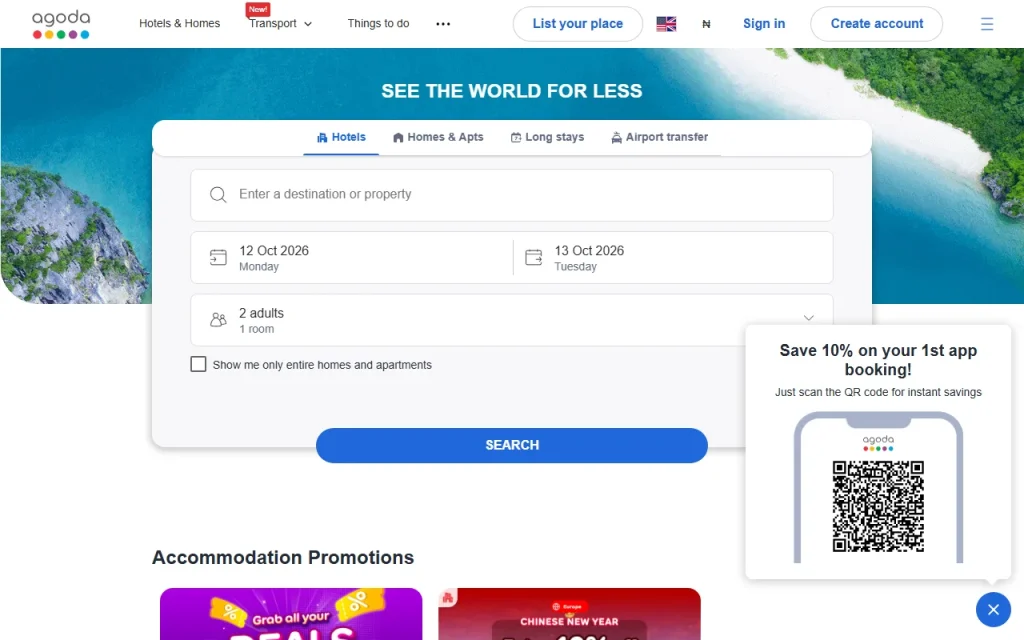Click the QR code image

pos(878,506)
